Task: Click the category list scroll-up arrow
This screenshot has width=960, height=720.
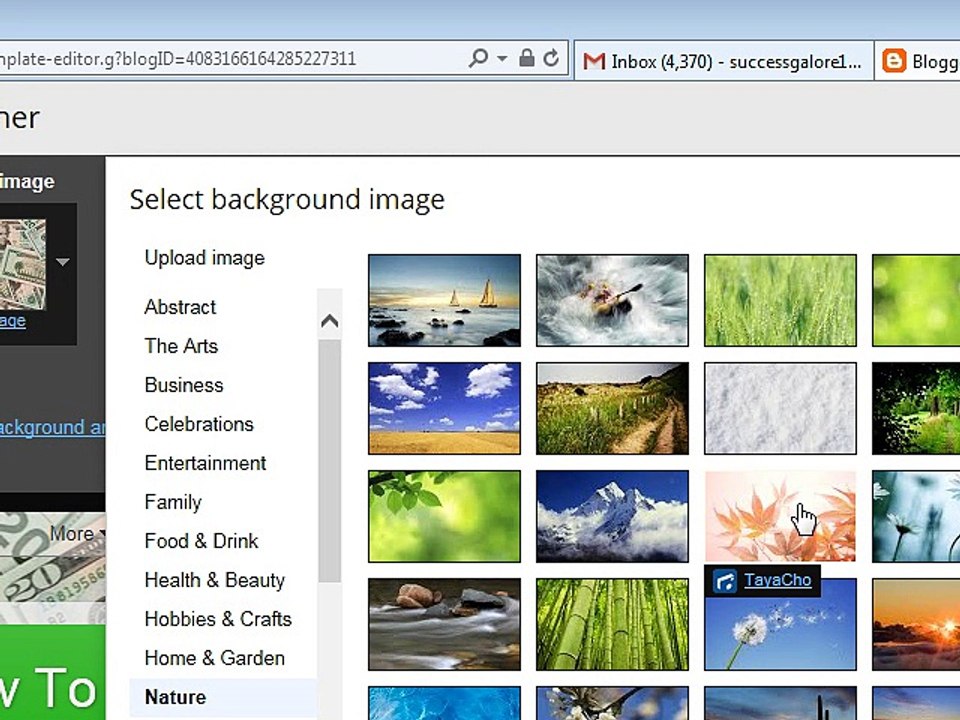Action: coord(329,321)
